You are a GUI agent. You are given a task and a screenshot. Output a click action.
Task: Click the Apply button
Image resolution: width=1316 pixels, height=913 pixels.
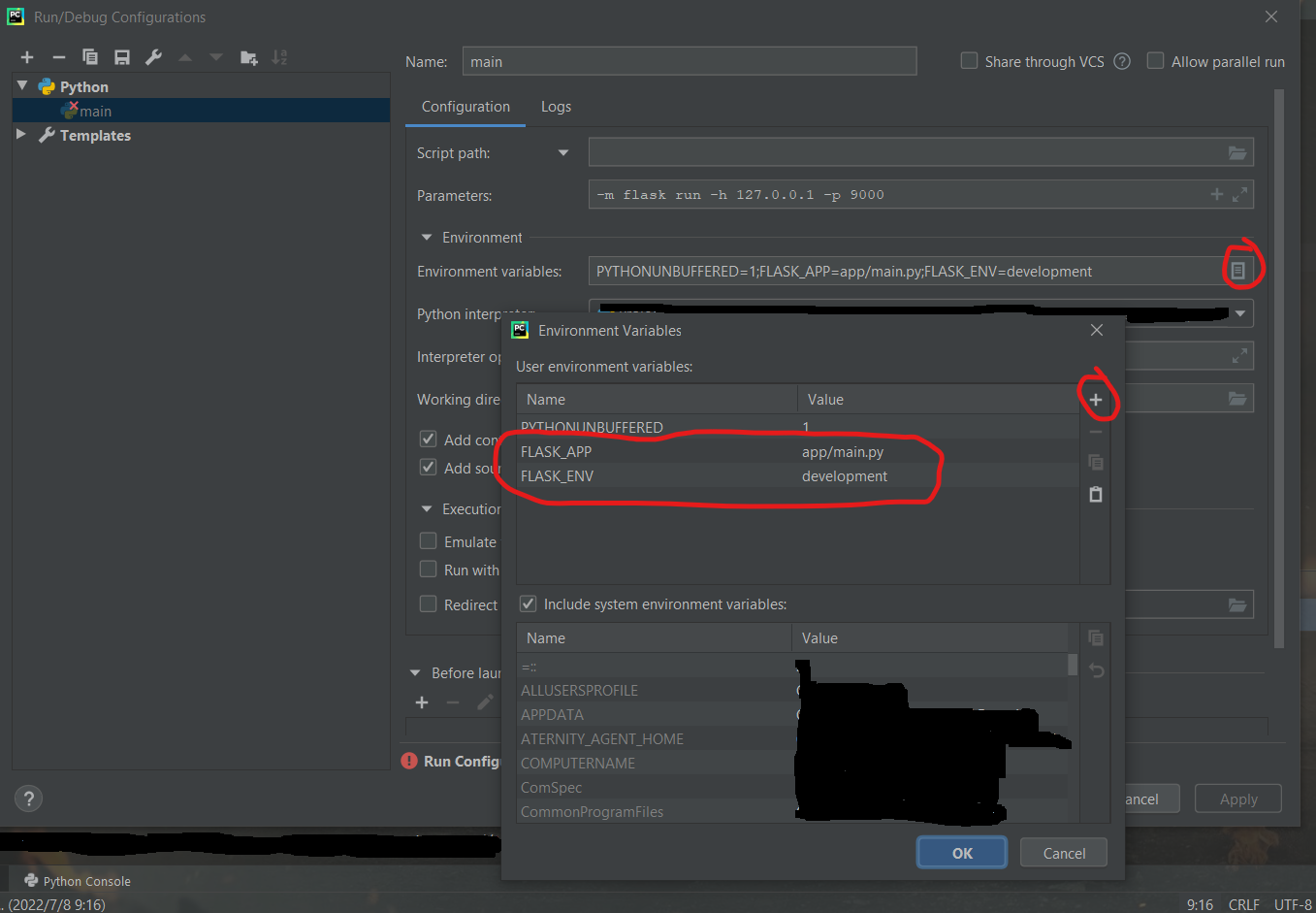click(x=1238, y=799)
